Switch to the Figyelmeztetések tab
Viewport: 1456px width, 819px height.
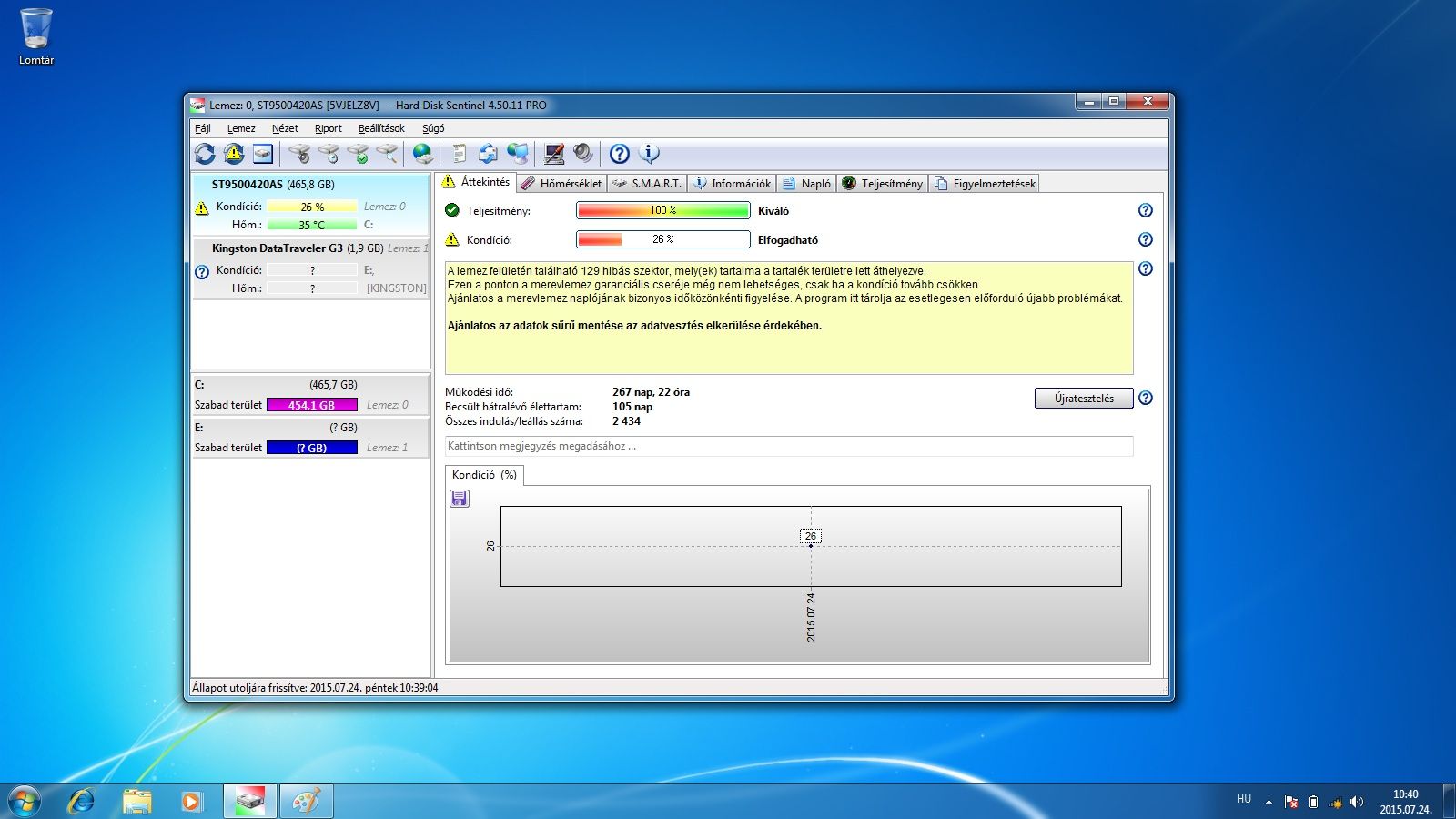[984, 183]
